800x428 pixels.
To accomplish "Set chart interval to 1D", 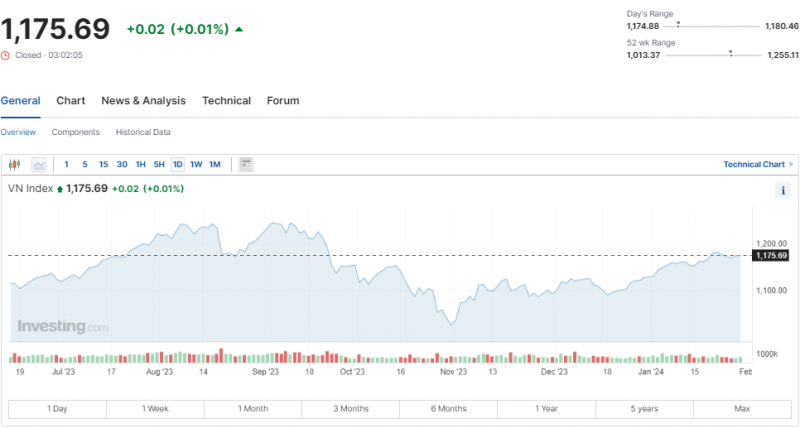I will click(177, 164).
